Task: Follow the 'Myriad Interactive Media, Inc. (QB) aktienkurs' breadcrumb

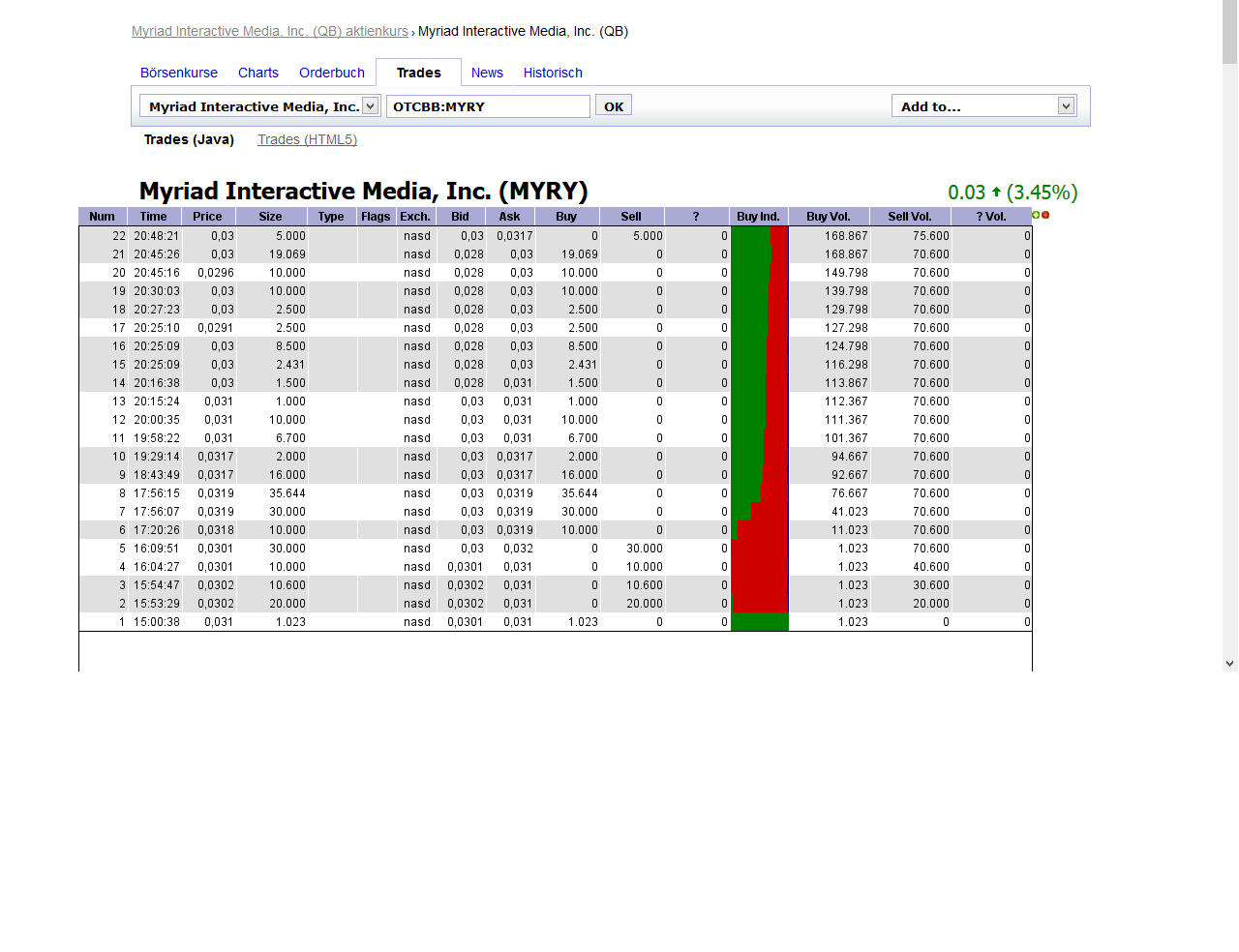Action: [x=270, y=31]
